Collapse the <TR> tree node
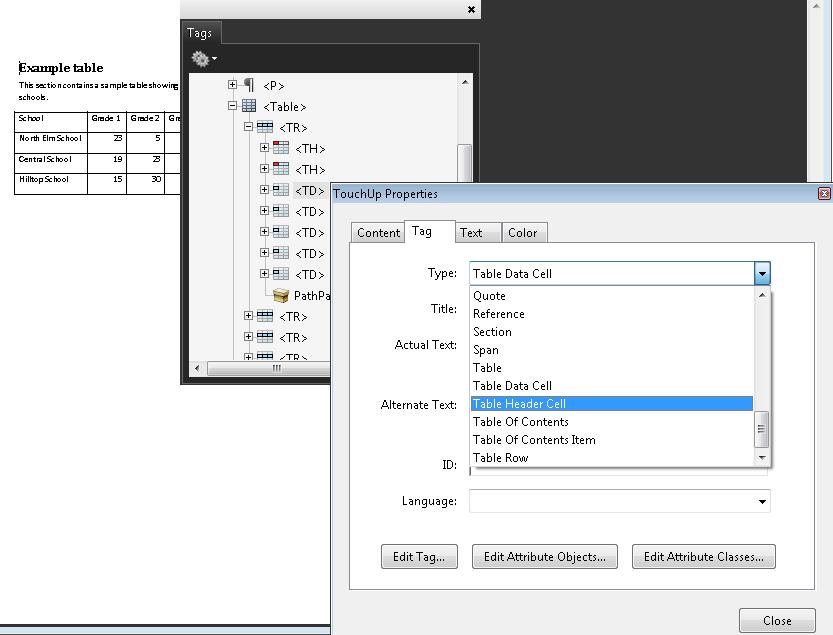This screenshot has width=833, height=635. pos(248,127)
